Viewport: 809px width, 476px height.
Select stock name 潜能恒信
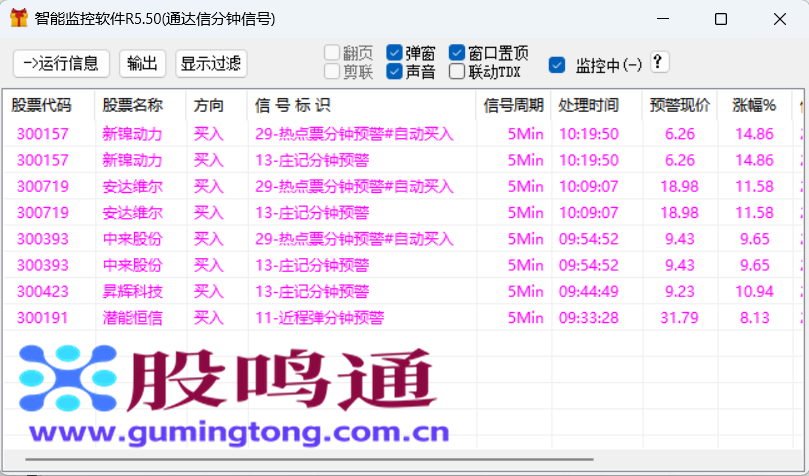point(133,318)
